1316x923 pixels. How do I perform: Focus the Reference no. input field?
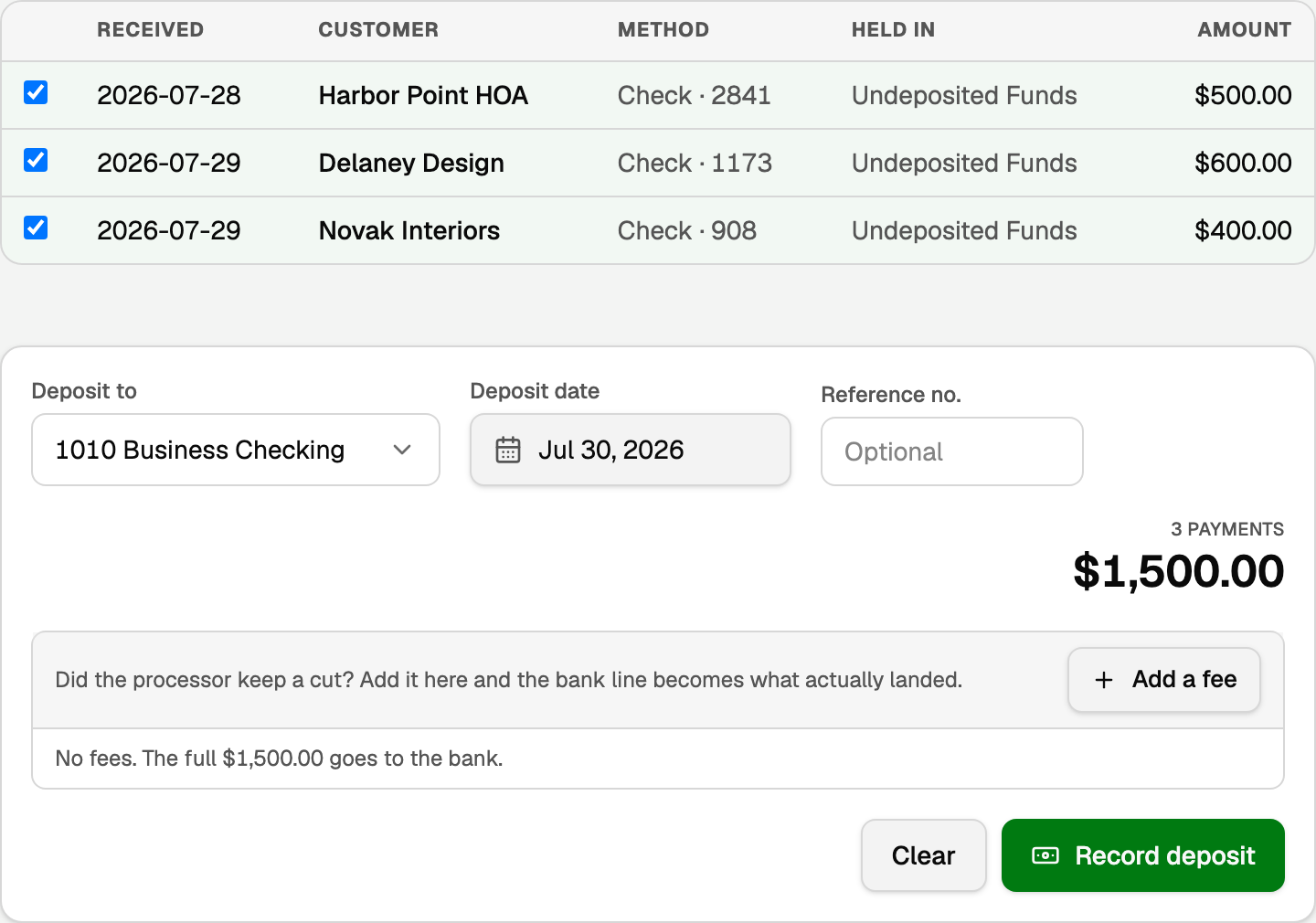(952, 451)
